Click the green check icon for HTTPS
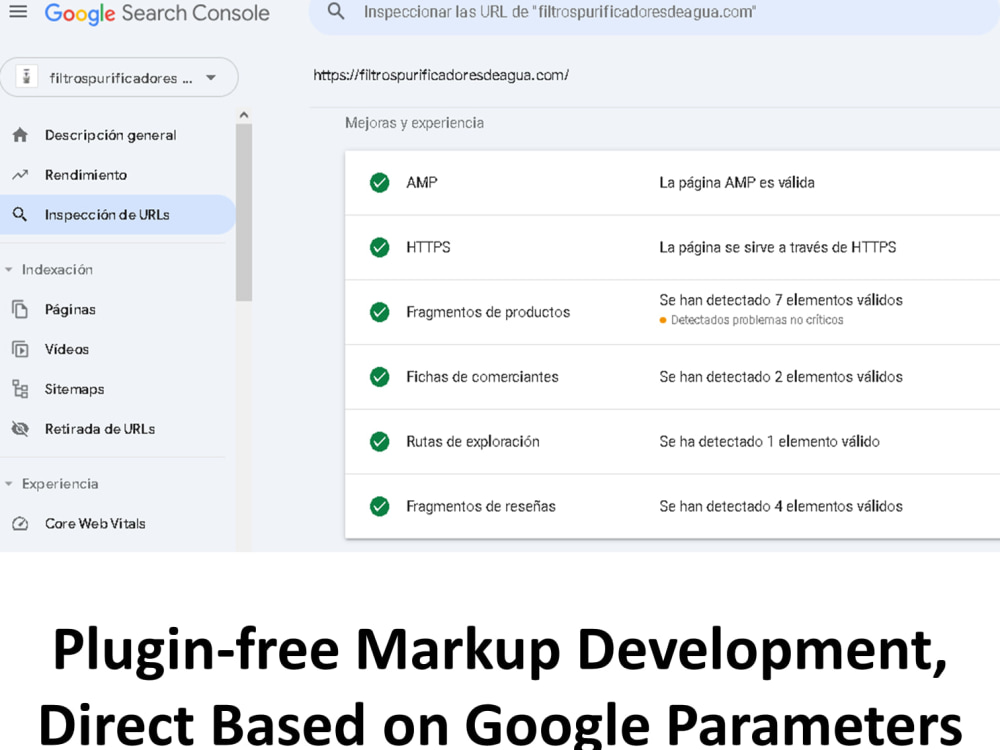This screenshot has width=1000, height=750. pyautogui.click(x=379, y=247)
